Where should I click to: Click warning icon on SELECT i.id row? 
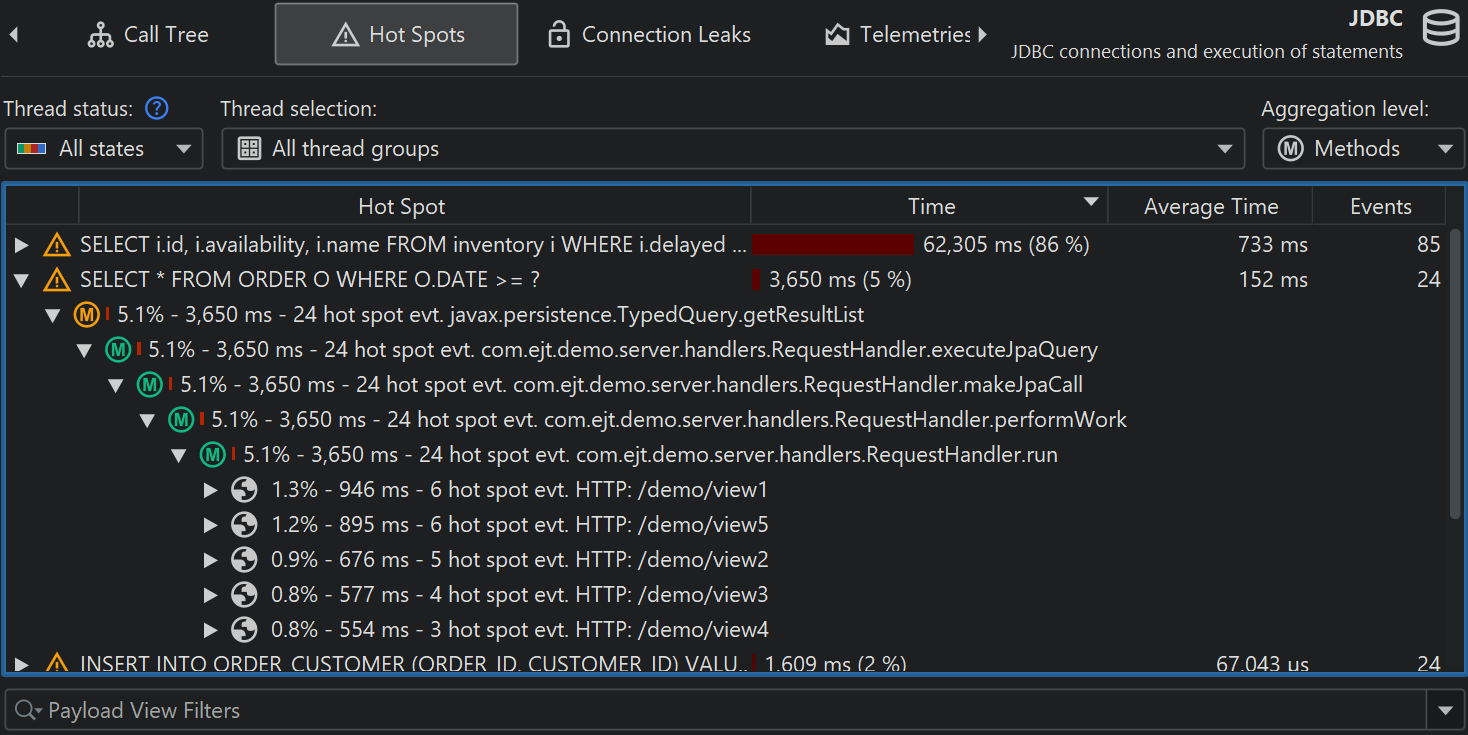57,245
